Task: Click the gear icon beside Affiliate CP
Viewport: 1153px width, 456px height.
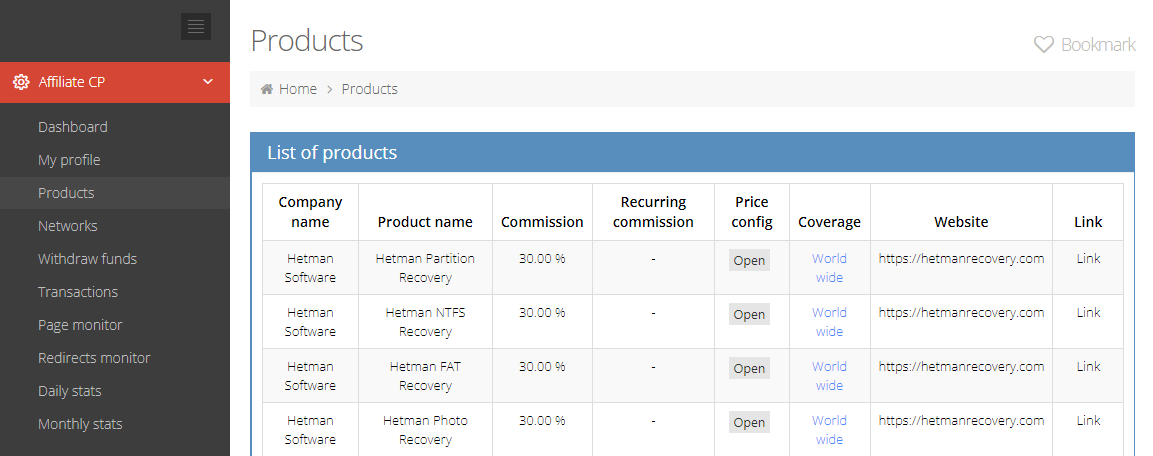Action: click(x=21, y=82)
